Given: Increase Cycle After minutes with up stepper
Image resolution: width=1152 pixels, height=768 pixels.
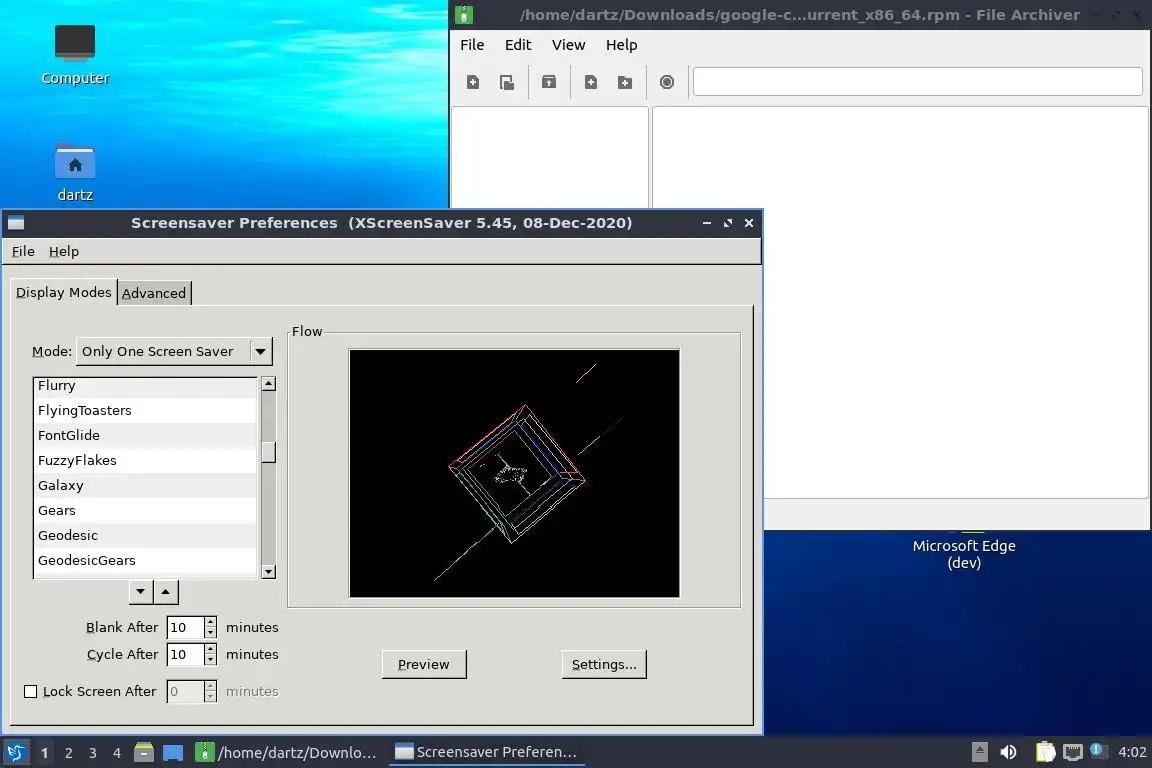Looking at the screenshot, I should coord(210,649).
